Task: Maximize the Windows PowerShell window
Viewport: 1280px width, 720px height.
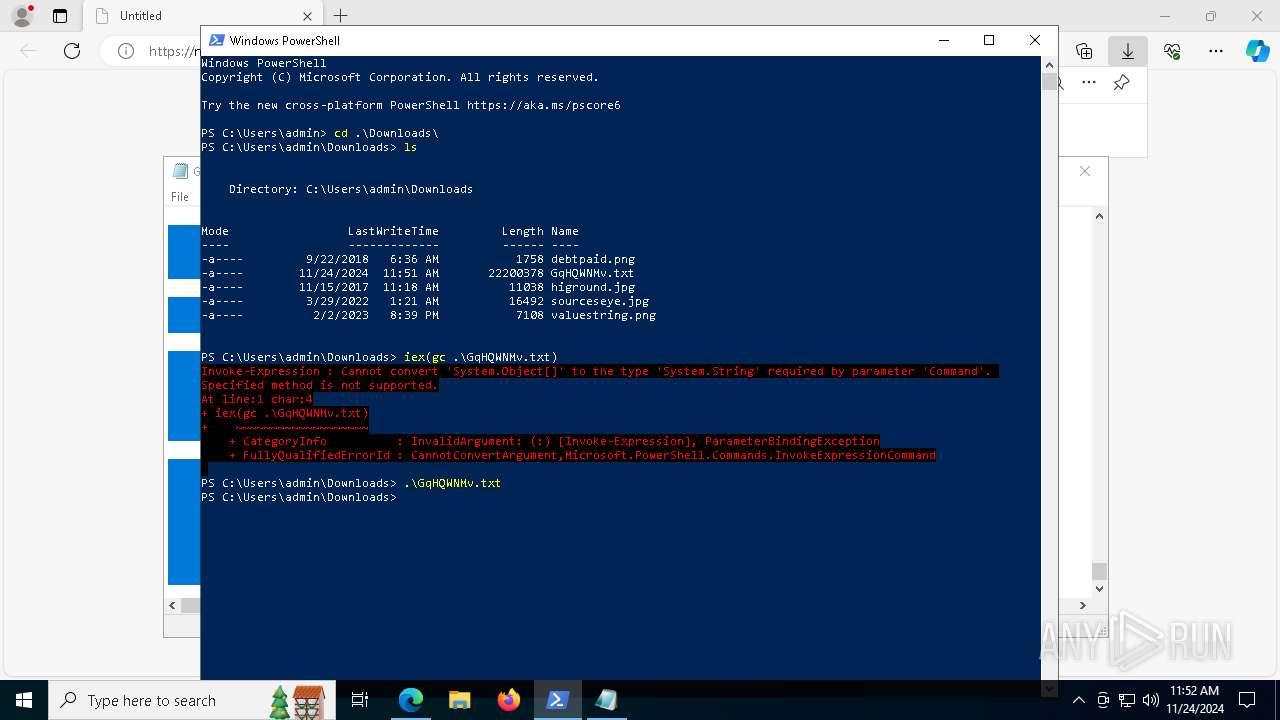Action: pyautogui.click(x=989, y=40)
